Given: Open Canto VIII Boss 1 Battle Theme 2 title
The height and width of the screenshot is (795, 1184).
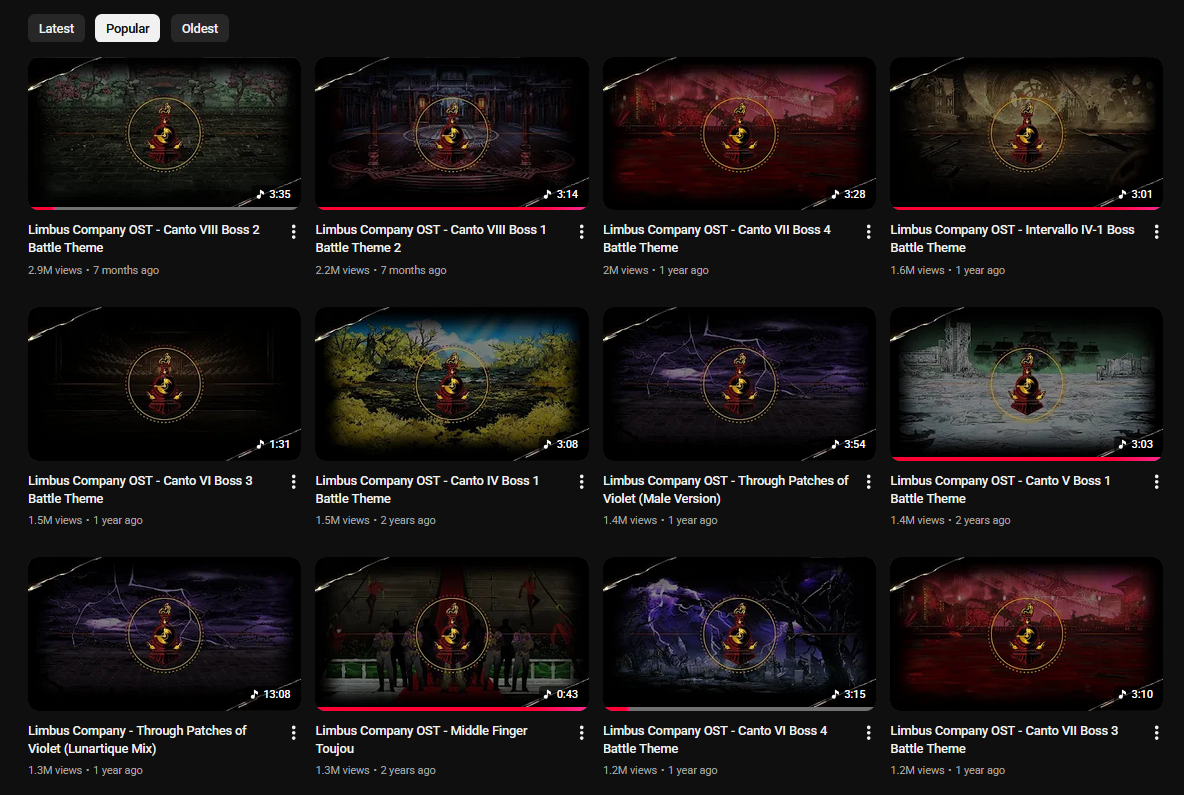Looking at the screenshot, I should tap(430, 239).
